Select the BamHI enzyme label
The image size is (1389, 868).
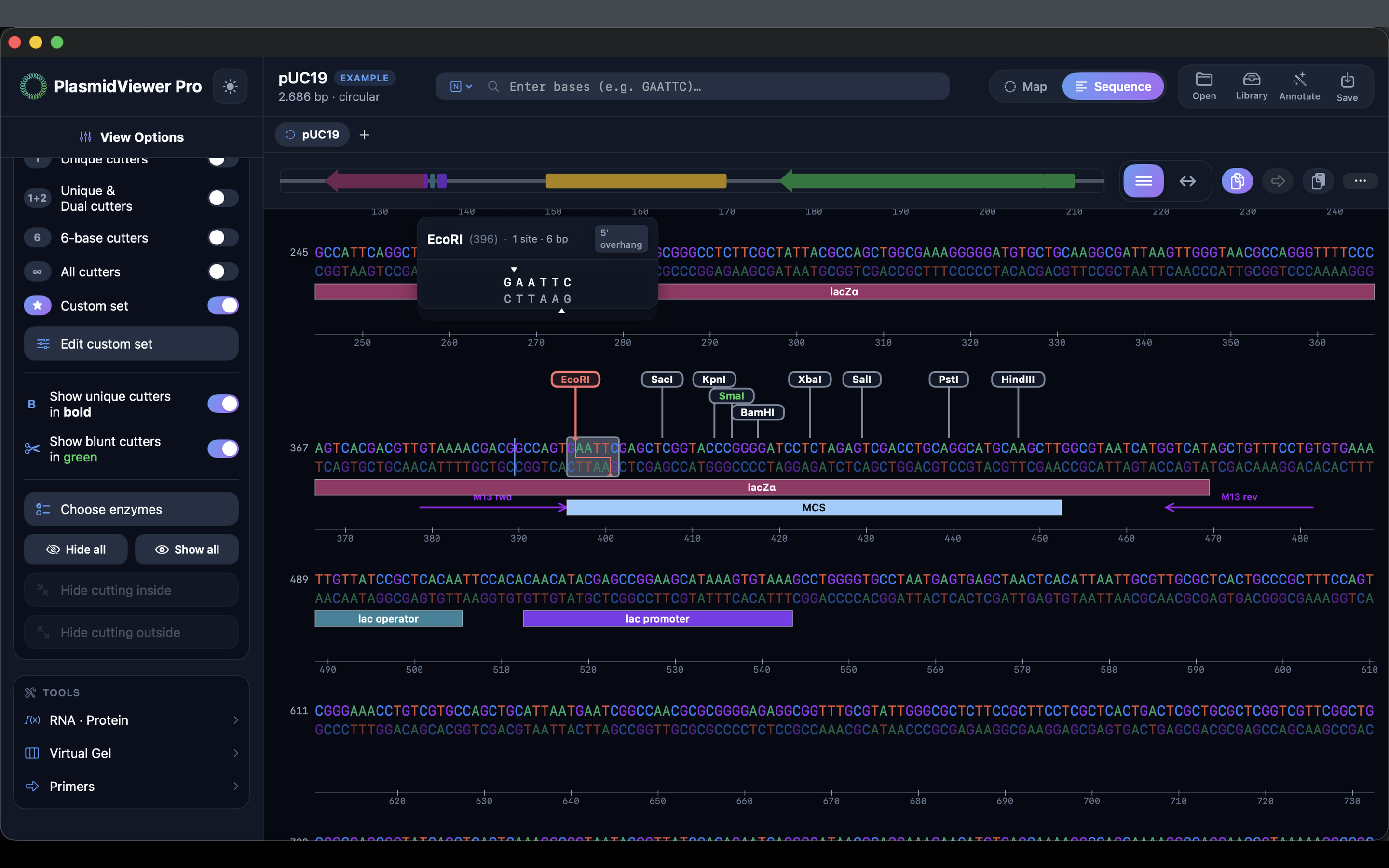click(x=757, y=413)
